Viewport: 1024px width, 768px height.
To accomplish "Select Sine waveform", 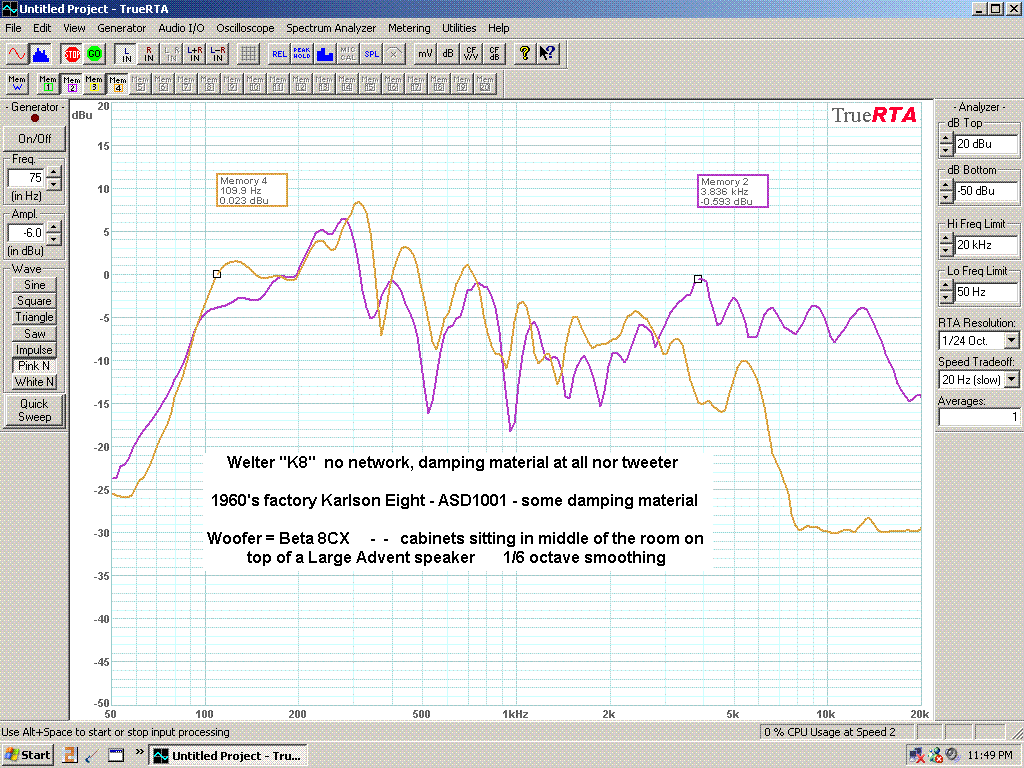I will coord(35,285).
